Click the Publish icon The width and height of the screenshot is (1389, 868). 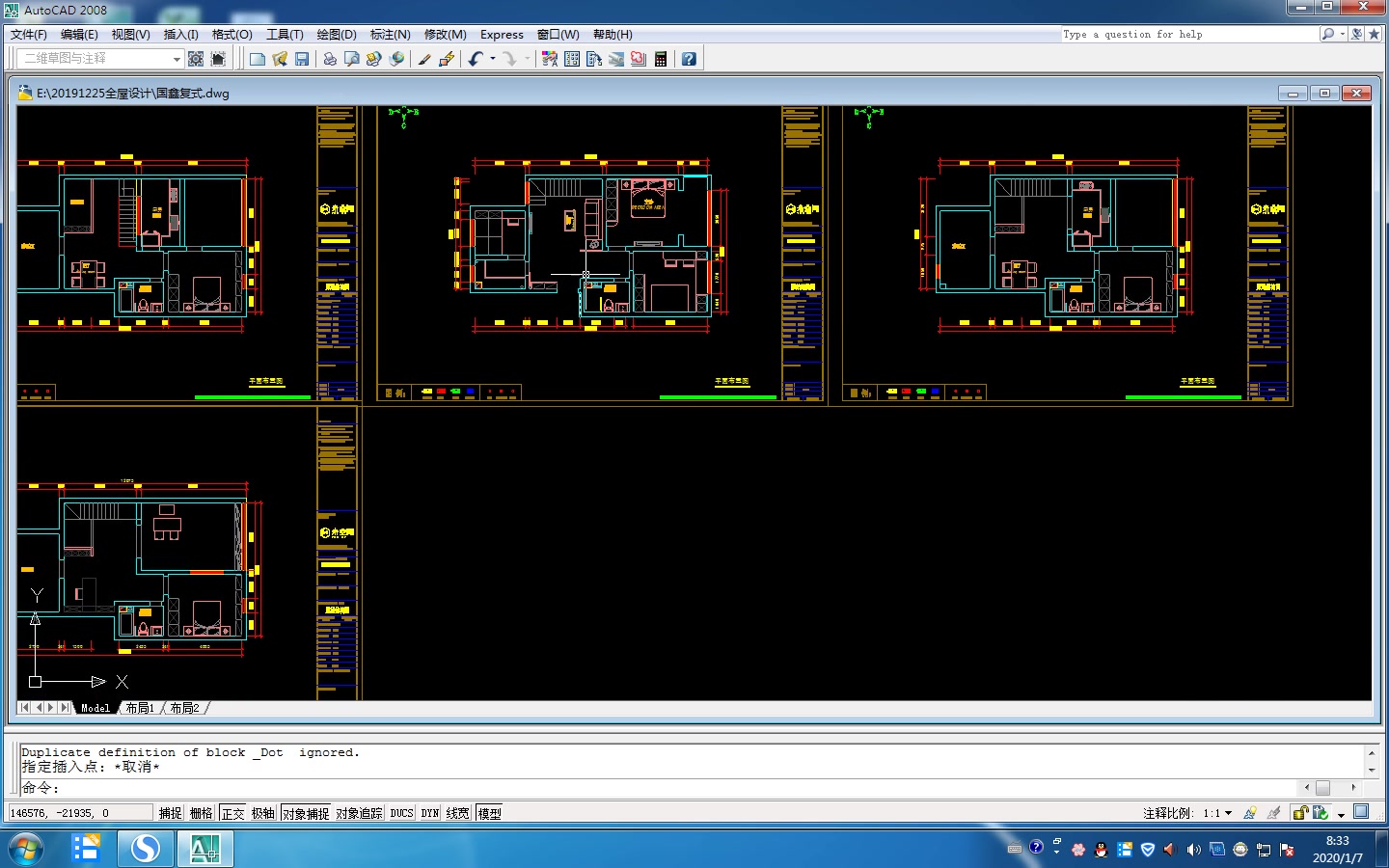point(374,59)
